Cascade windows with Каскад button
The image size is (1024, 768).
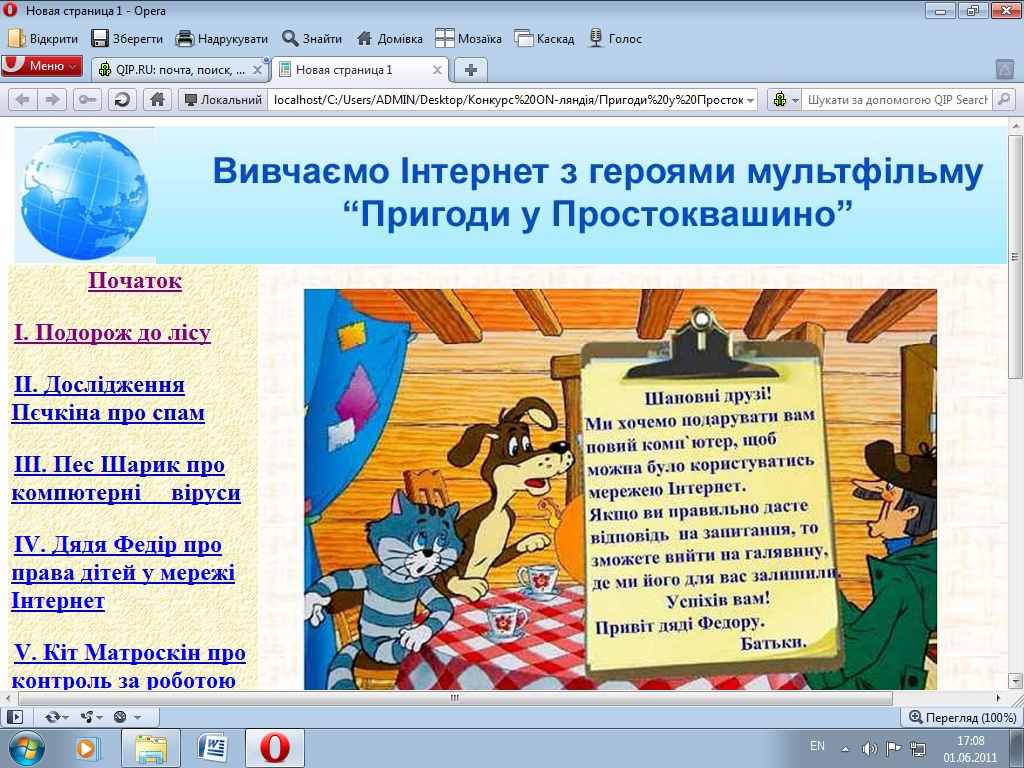544,39
